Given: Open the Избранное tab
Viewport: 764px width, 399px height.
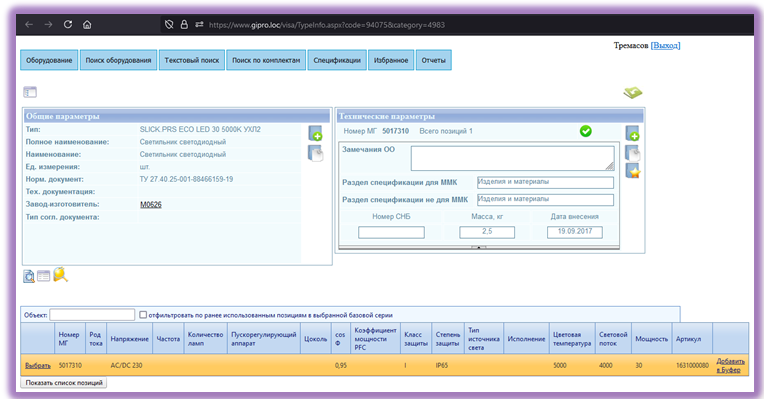Looking at the screenshot, I should 391,60.
